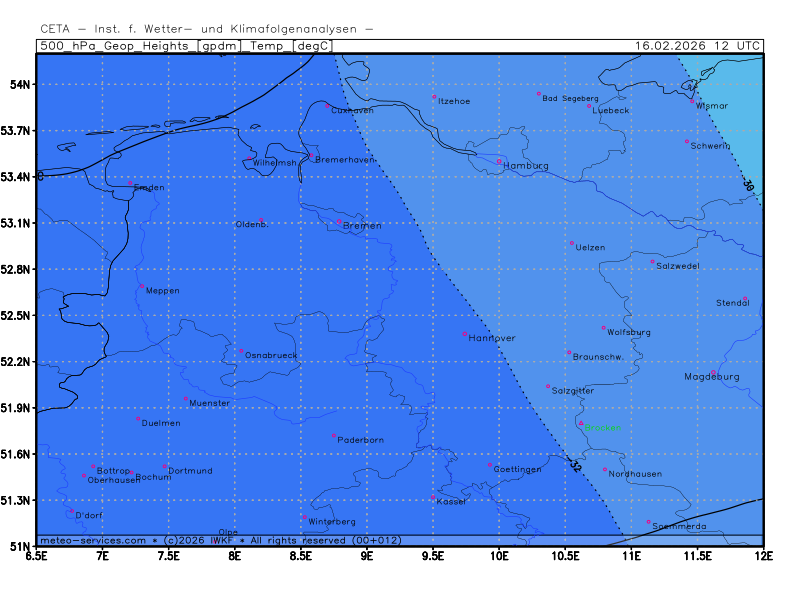The image size is (800, 600).
Task: Click the Wolfsburg city label
Action: point(629,332)
